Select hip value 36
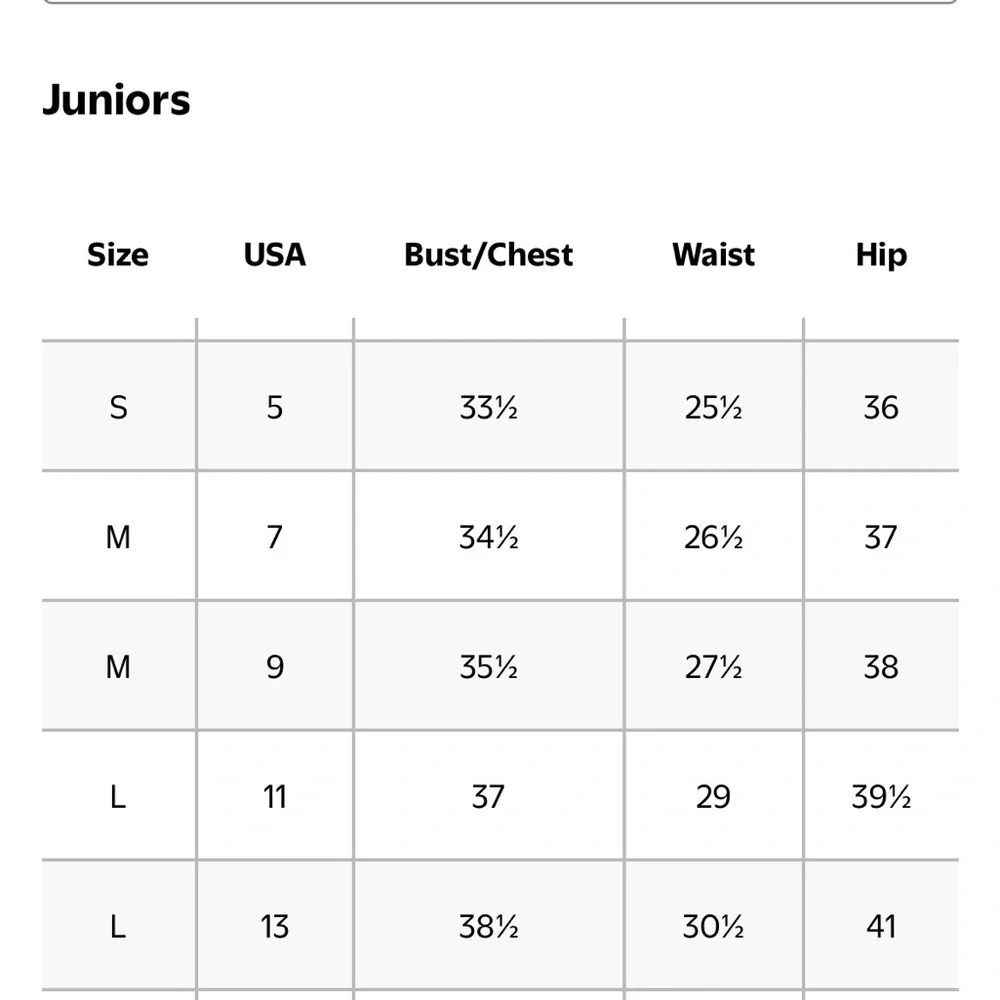Viewport: 1000px width, 1000px height. [881, 407]
